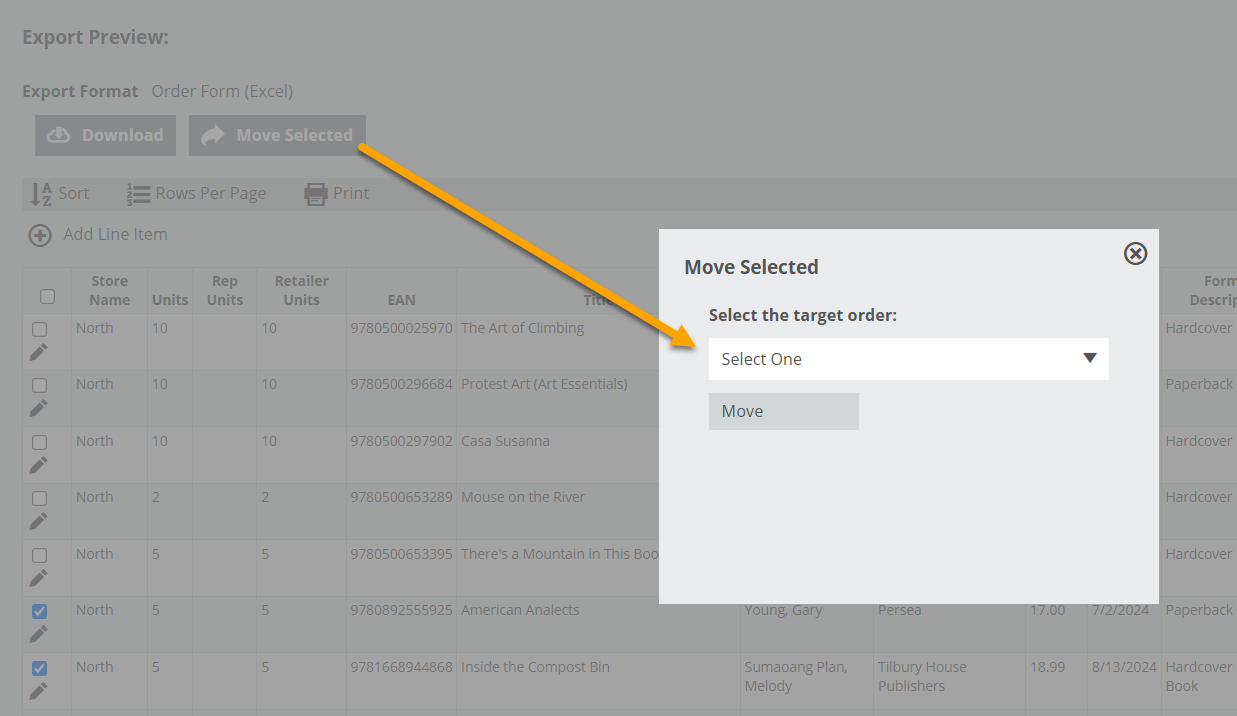
Task: Open Rows Per Page settings
Action: click(x=197, y=194)
